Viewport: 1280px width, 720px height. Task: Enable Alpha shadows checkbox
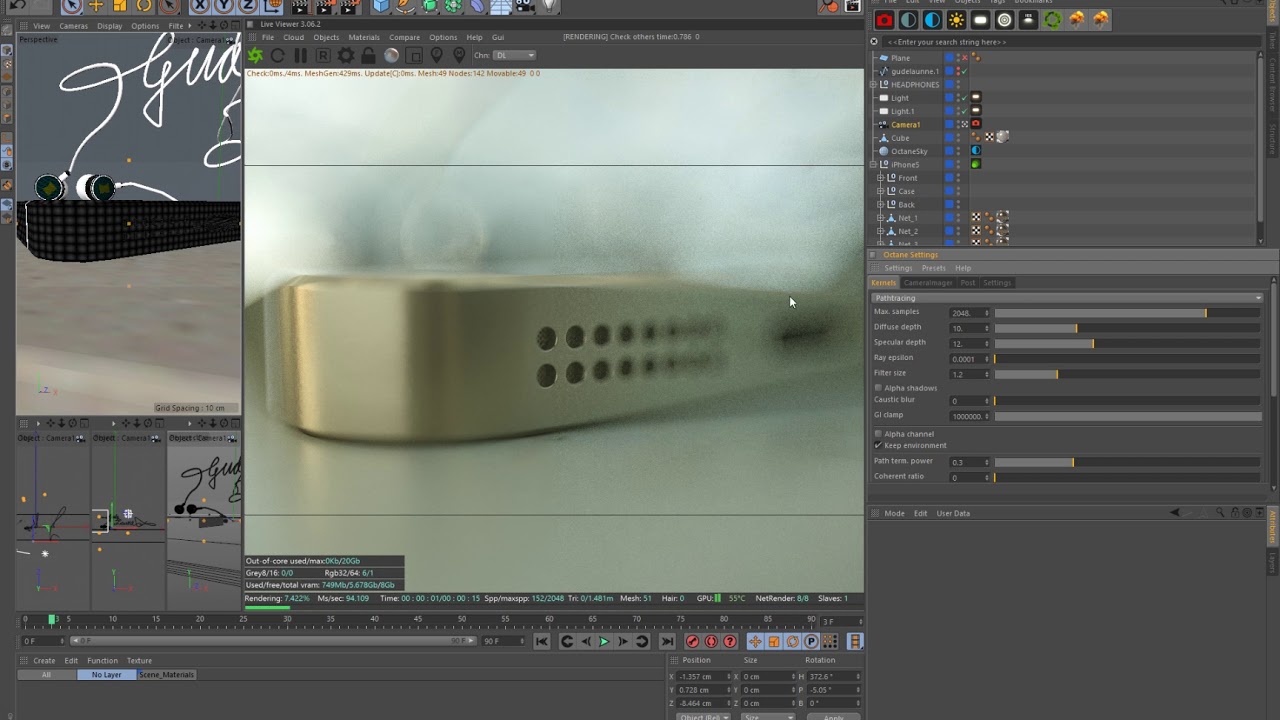tap(878, 388)
